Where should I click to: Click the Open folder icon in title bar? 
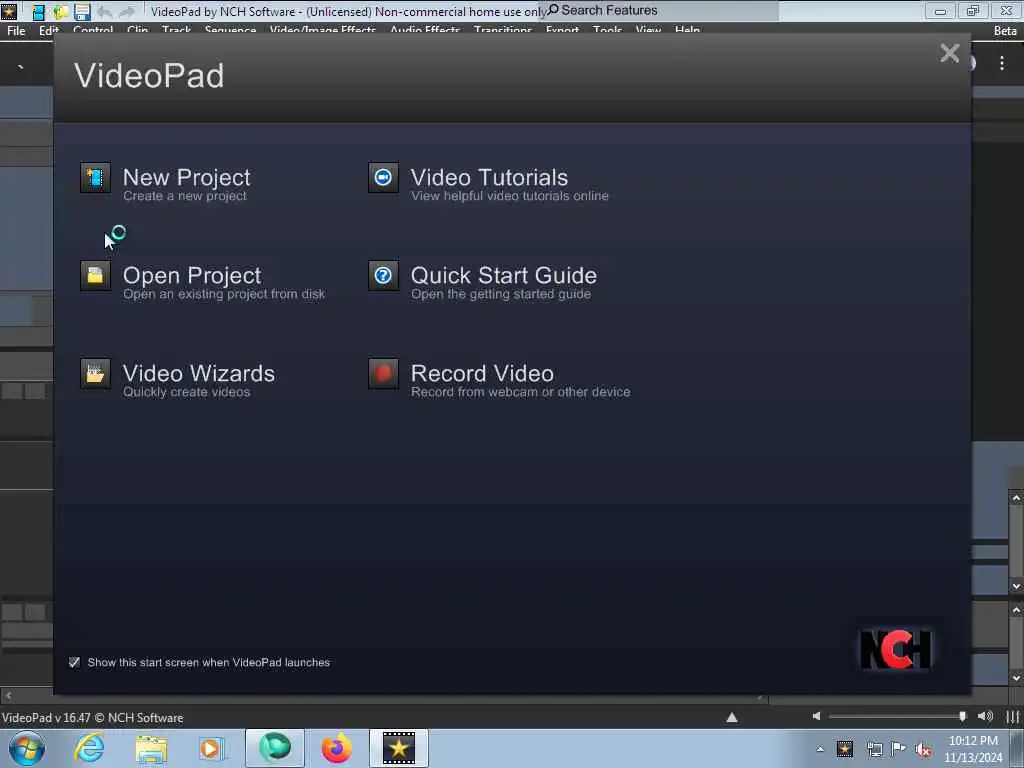(61, 11)
